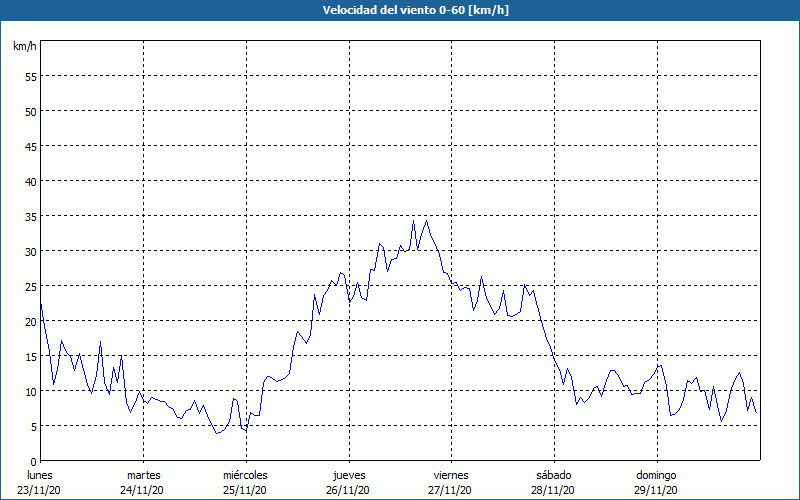Click the '40' y-axis value

click(x=31, y=182)
